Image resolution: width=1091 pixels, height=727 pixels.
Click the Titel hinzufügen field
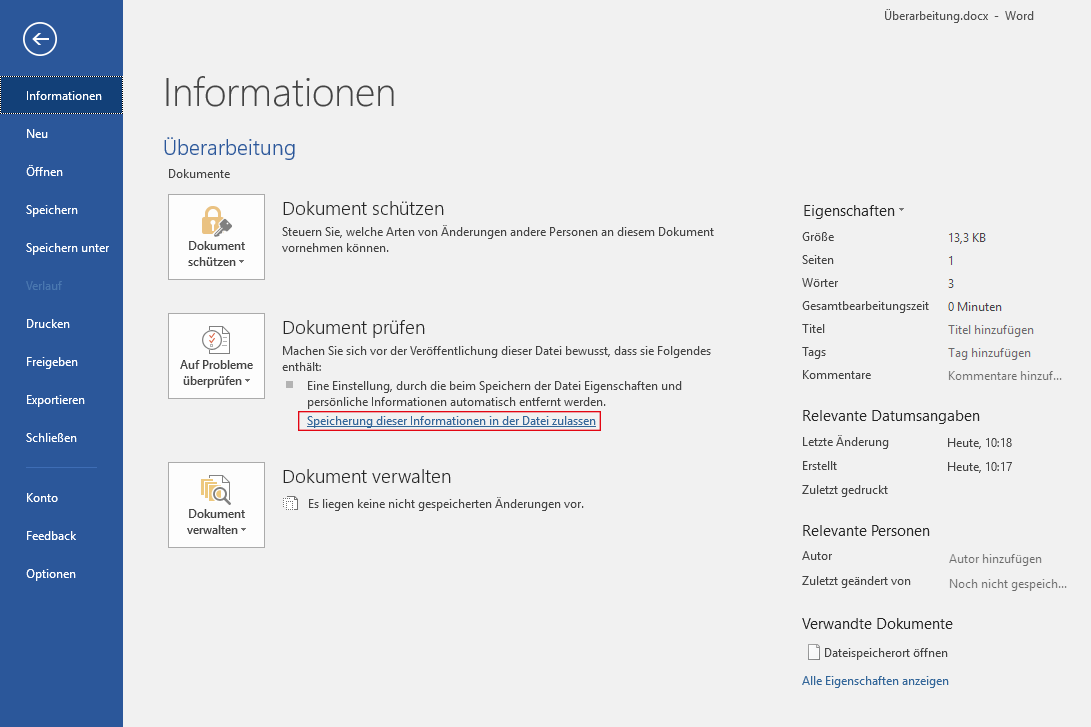coord(990,330)
